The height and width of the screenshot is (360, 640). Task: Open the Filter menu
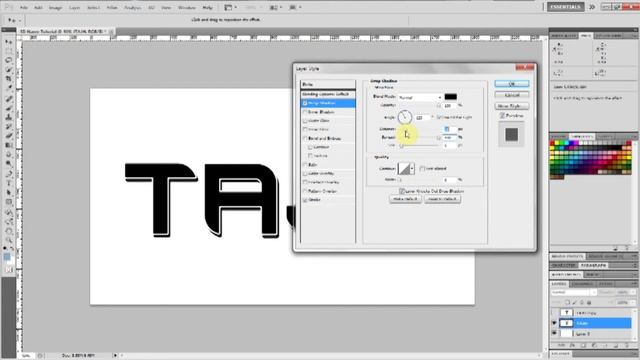[x=112, y=7]
